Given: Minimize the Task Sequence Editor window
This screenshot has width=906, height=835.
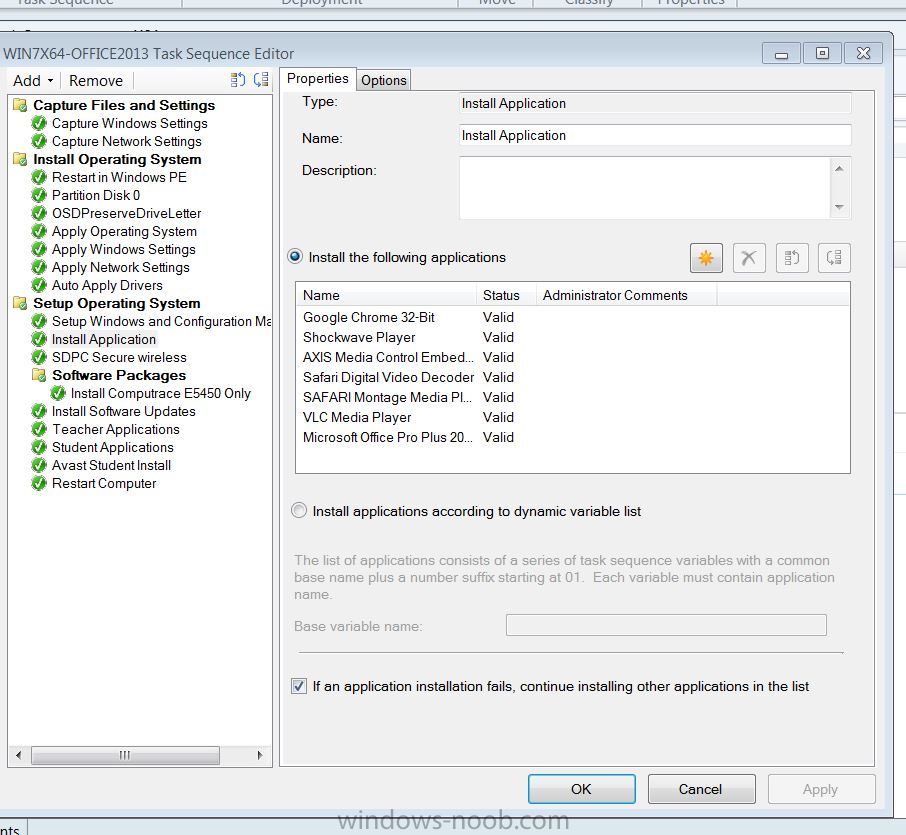Looking at the screenshot, I should click(782, 53).
